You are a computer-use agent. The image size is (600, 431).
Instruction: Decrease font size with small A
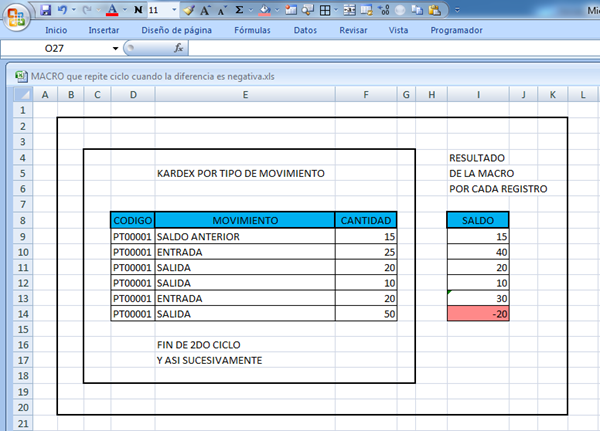[222, 11]
